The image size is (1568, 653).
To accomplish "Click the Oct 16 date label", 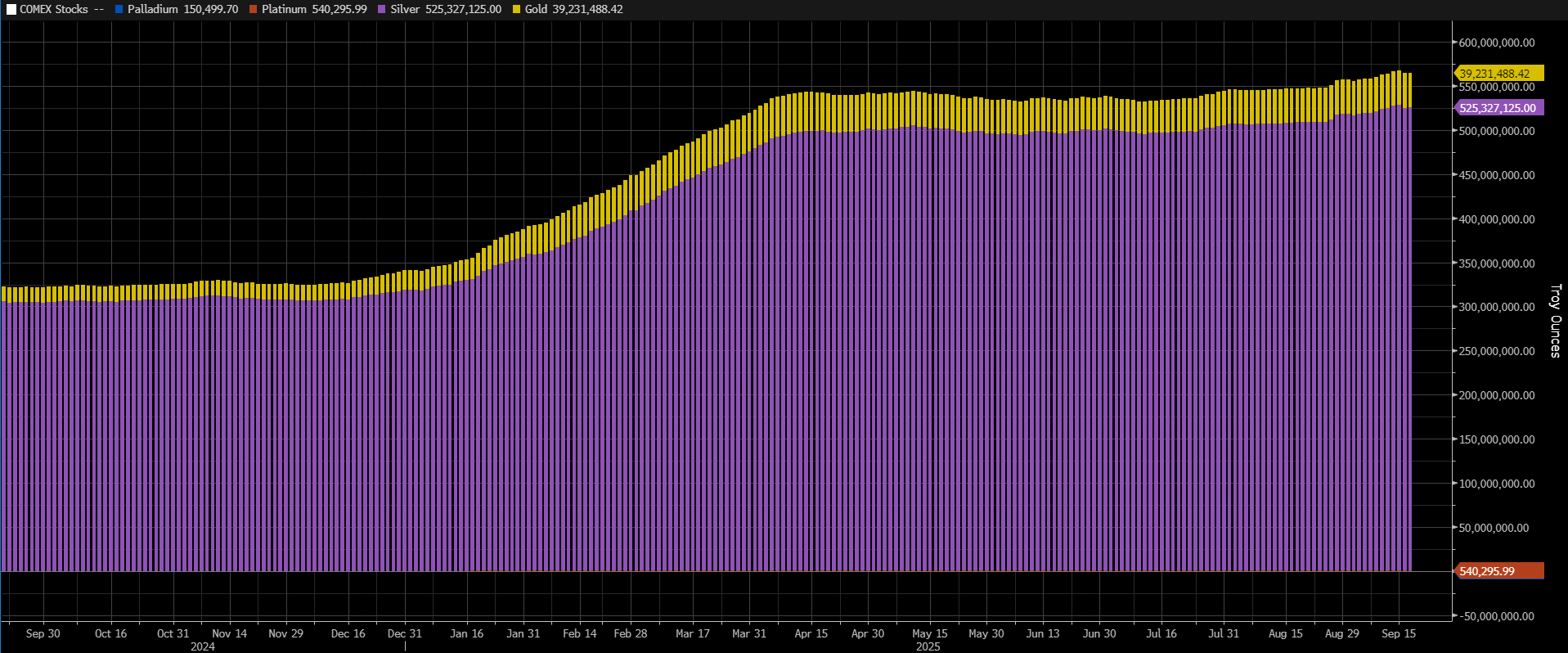I will [111, 633].
